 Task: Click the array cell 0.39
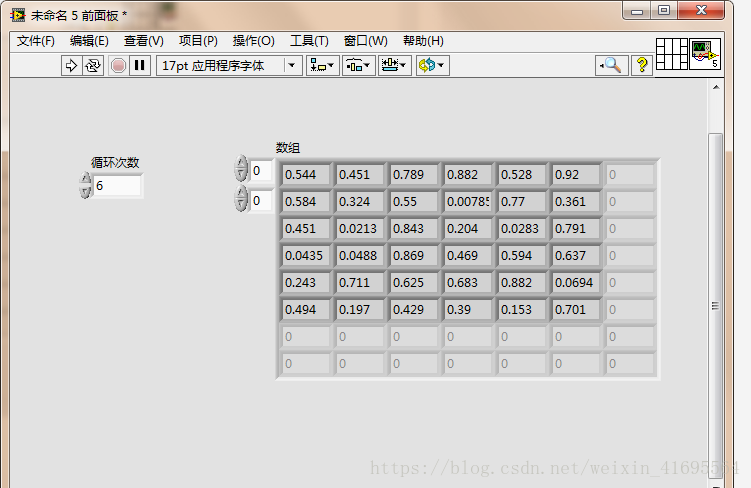(468, 310)
